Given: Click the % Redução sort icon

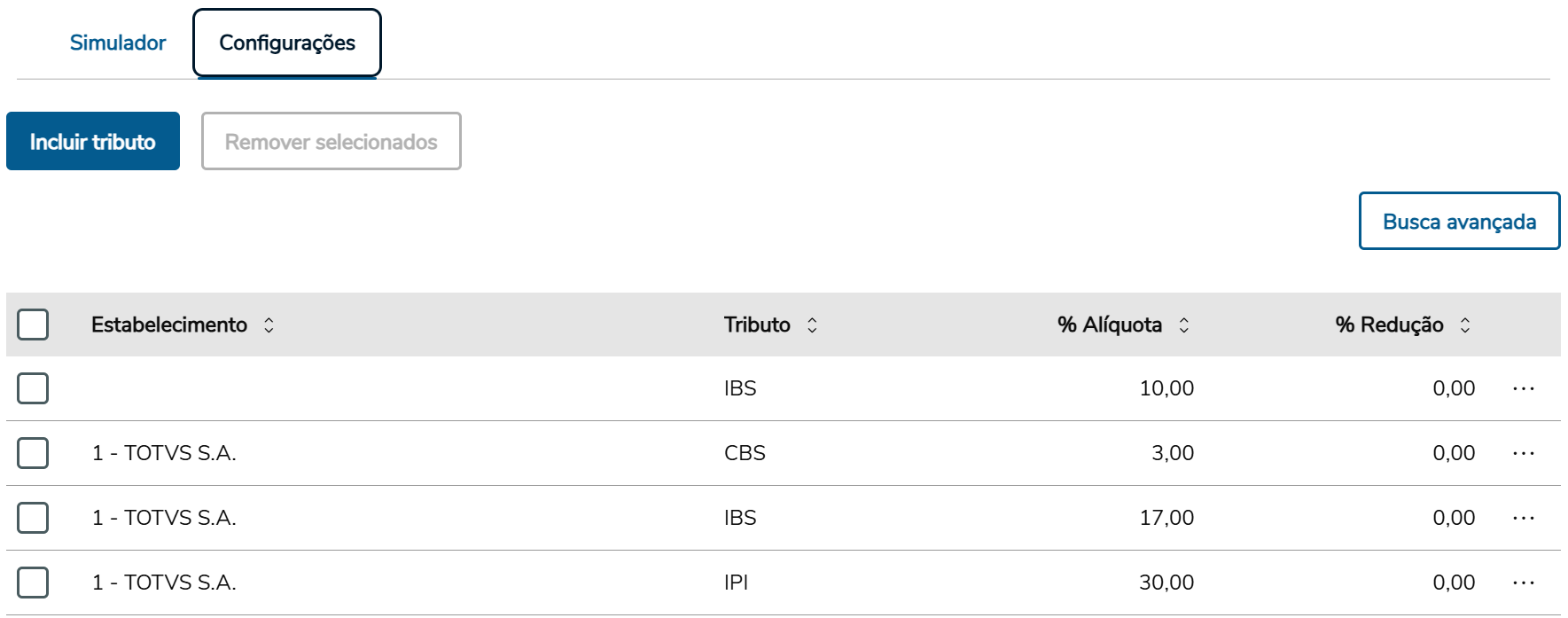Looking at the screenshot, I should pos(1465,325).
